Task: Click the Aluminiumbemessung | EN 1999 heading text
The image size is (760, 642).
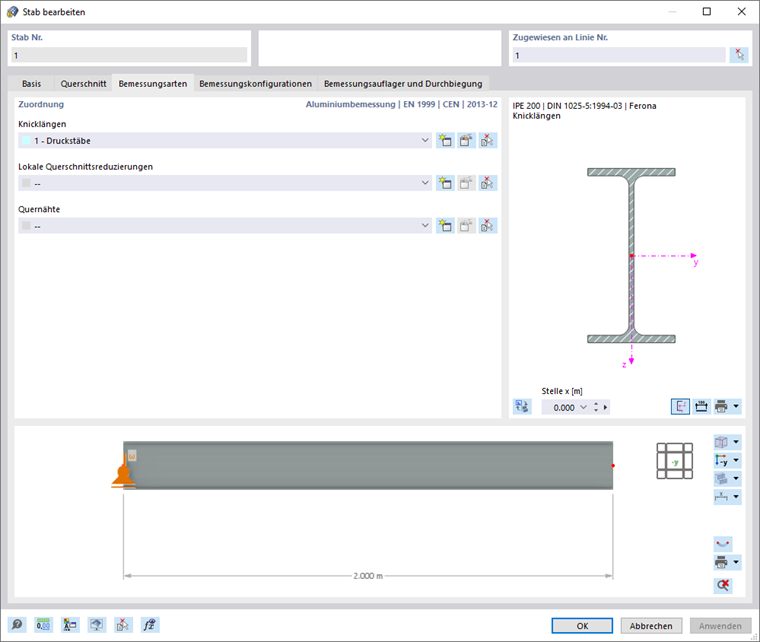Action: pos(401,104)
